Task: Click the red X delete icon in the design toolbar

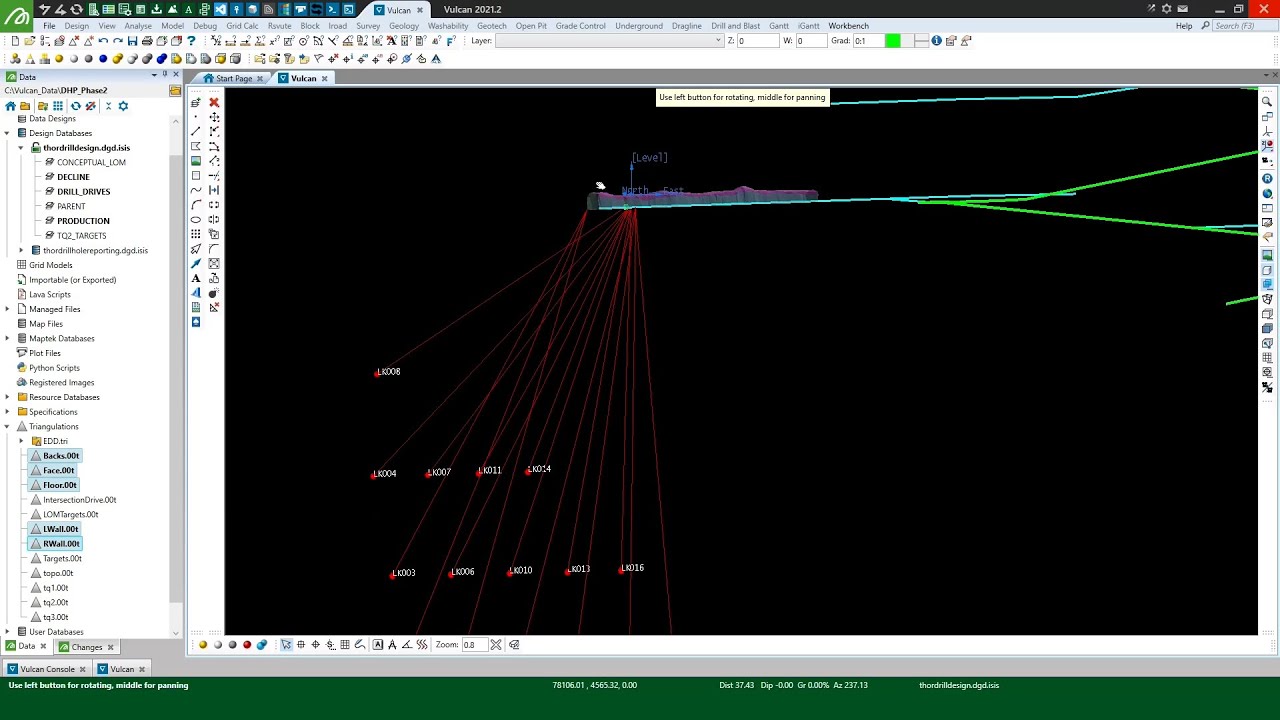Action: [214, 103]
